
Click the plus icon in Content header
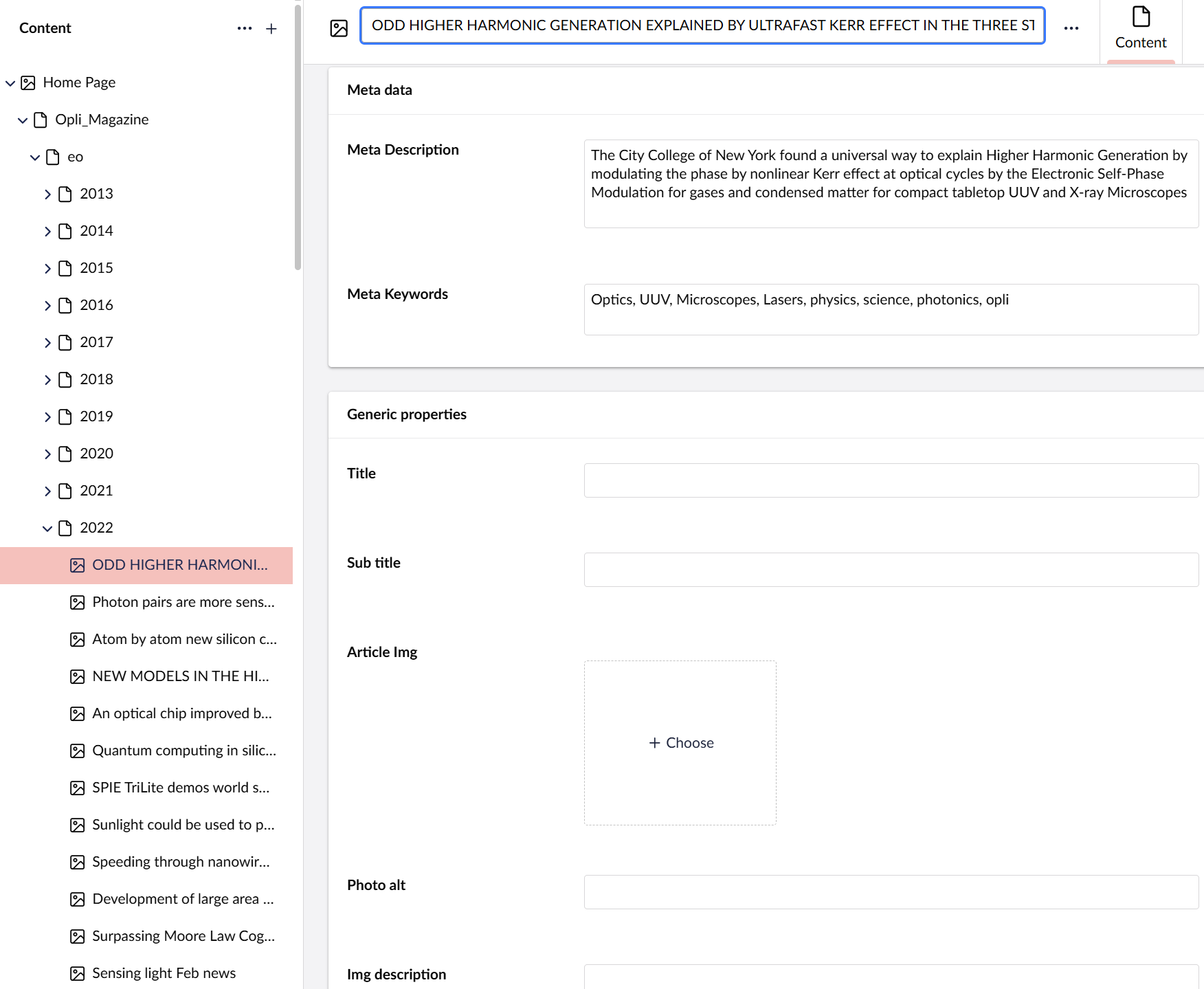point(271,28)
